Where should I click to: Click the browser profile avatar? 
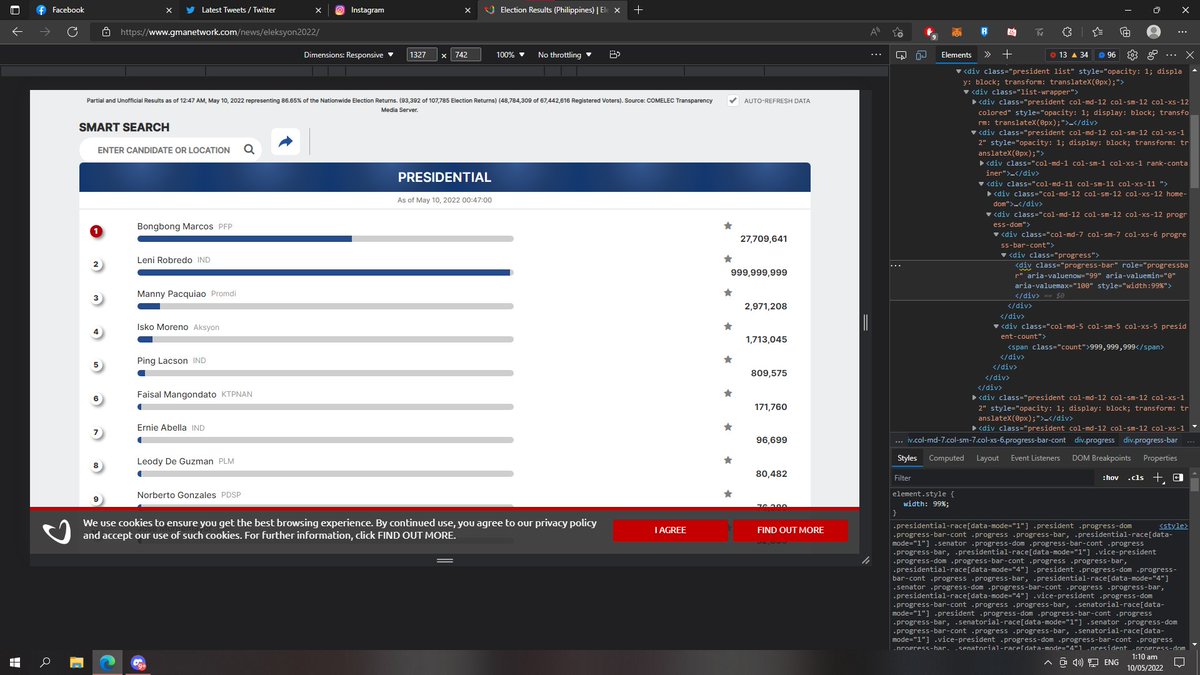point(1153,32)
